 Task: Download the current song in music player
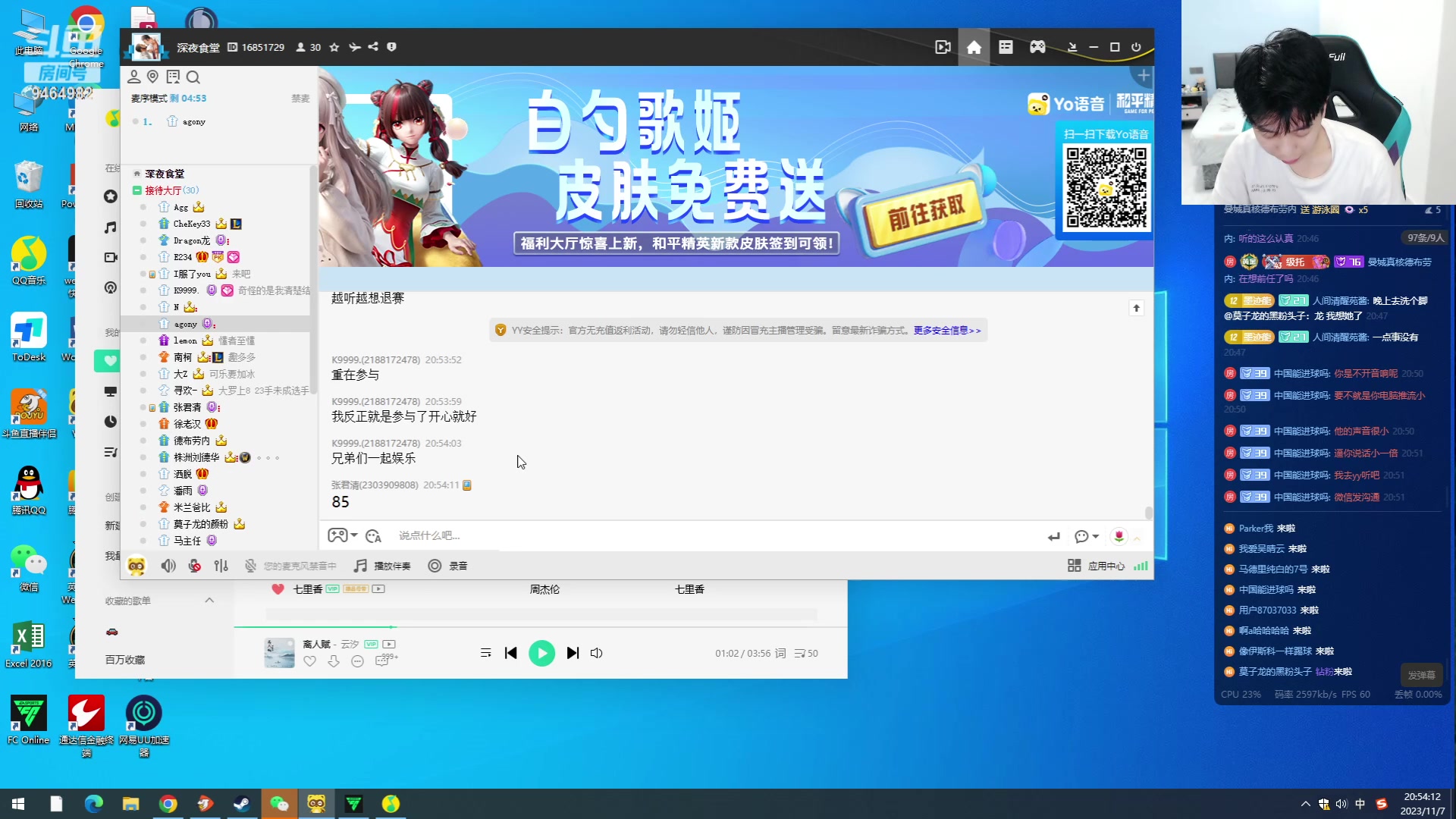(x=334, y=661)
